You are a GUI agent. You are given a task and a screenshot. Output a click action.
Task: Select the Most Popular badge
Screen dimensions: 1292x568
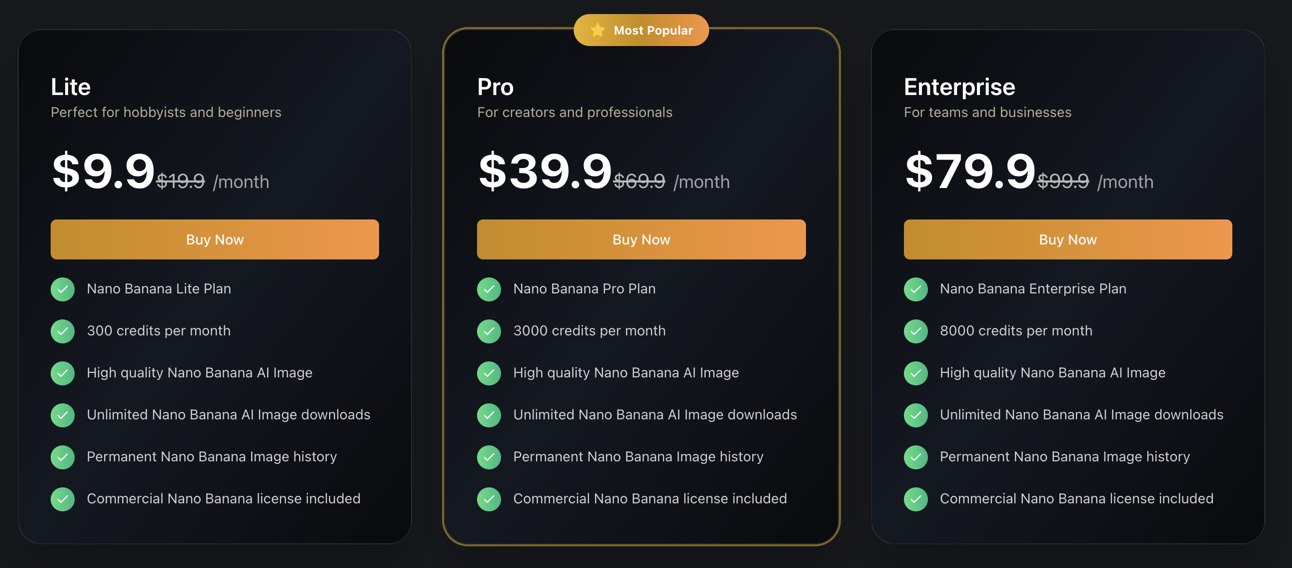[x=641, y=30]
